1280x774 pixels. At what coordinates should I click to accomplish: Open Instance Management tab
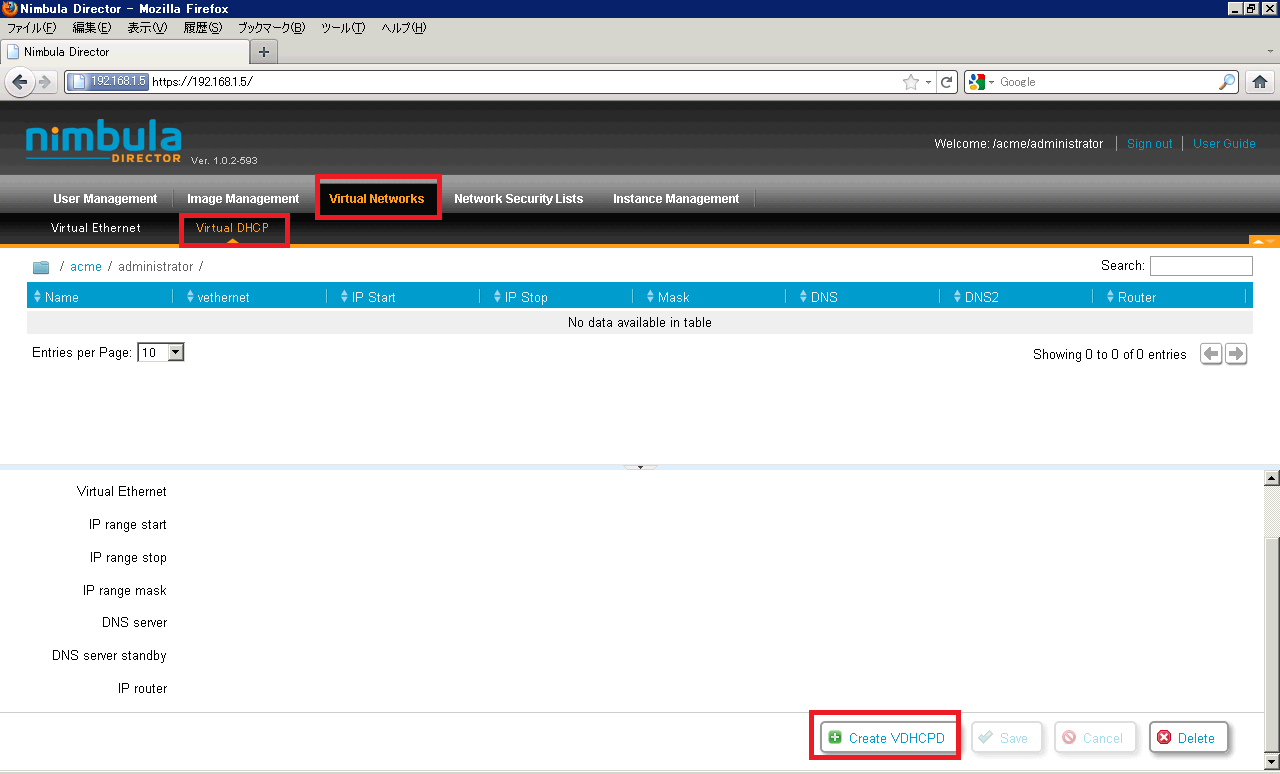click(676, 199)
